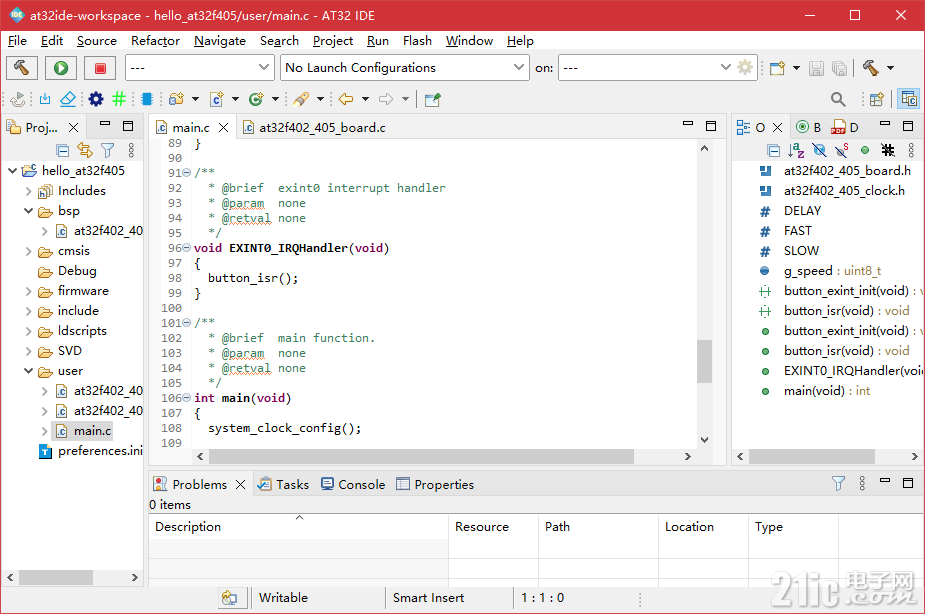Screen dimensions: 925x614
Task: Toggle folding at line 96 EXINT0_IRQHandler
Action: pos(186,248)
